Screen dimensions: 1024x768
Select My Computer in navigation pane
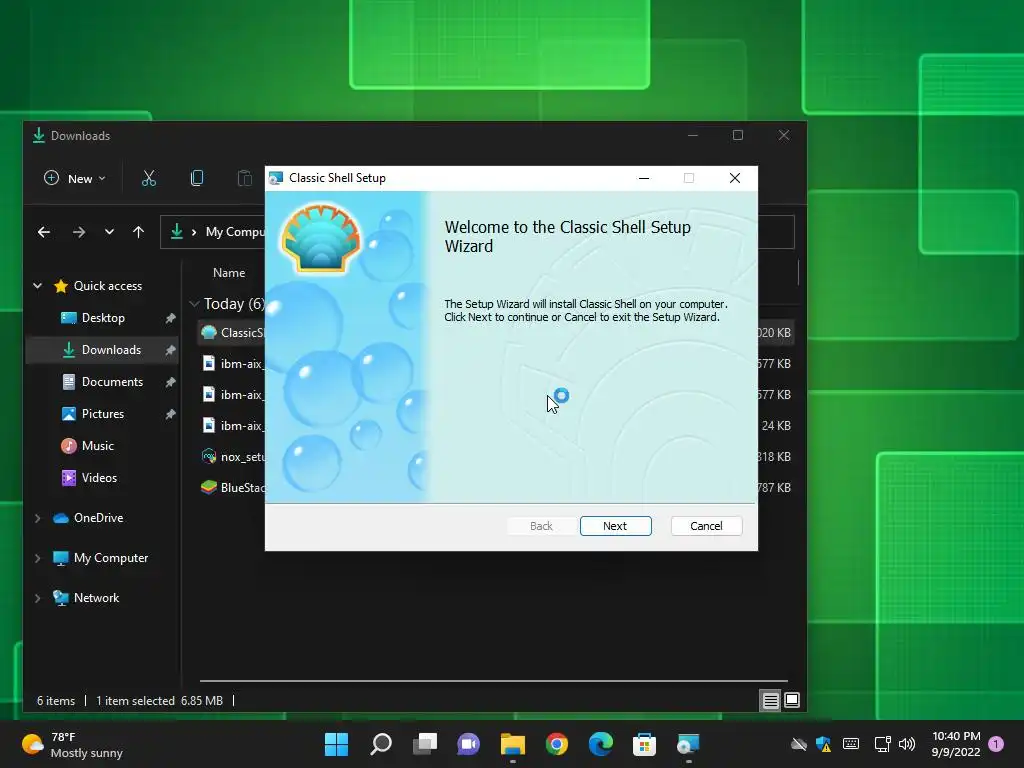(111, 558)
